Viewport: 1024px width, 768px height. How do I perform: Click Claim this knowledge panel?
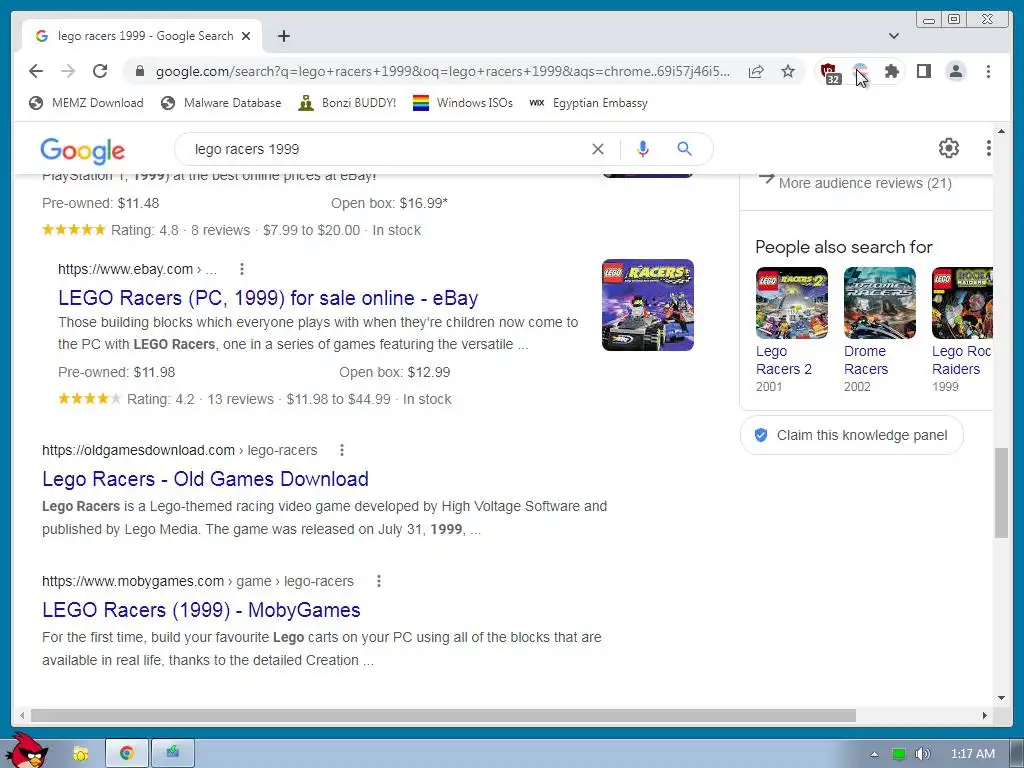pos(852,435)
